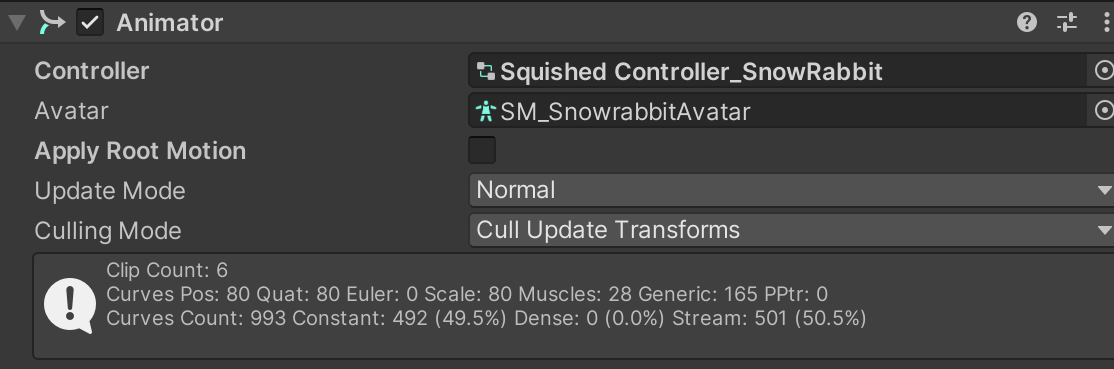This screenshot has width=1114, height=369.
Task: Open Animator help reference icon
Action: pos(1027,23)
